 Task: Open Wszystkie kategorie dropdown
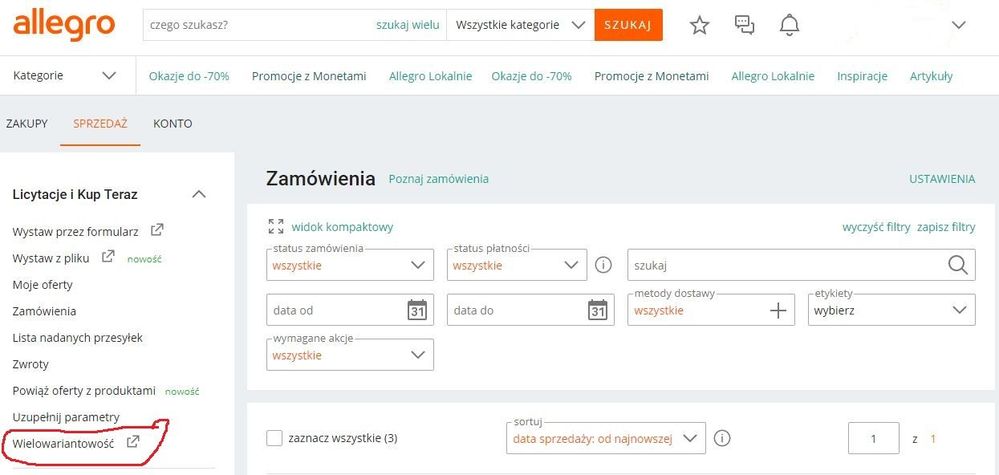click(521, 25)
